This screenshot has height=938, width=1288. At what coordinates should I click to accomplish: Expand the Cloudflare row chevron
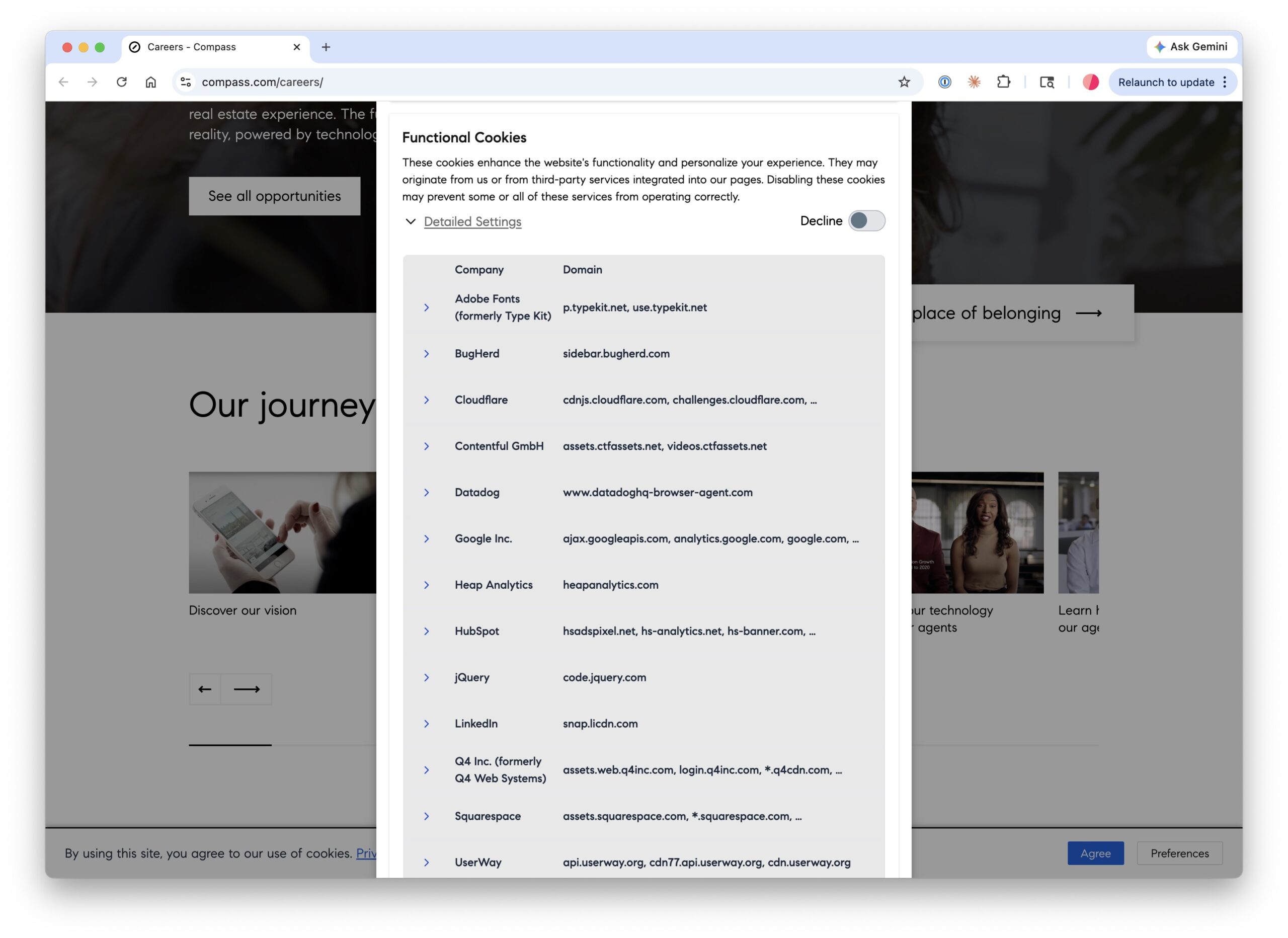click(427, 400)
